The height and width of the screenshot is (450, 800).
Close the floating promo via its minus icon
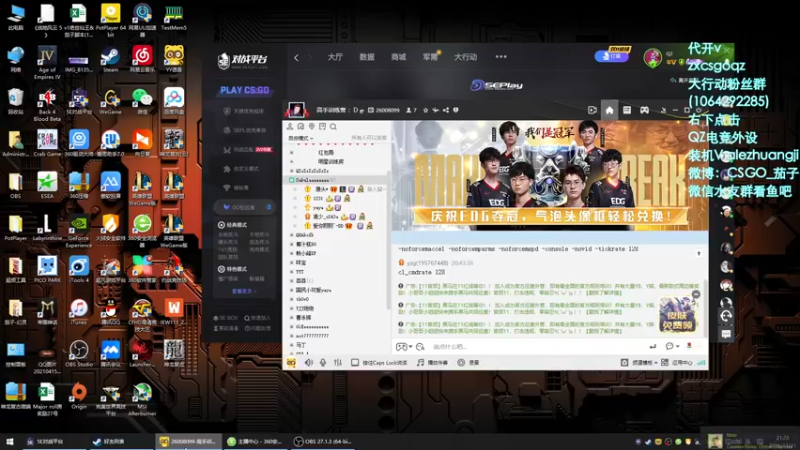click(x=696, y=294)
